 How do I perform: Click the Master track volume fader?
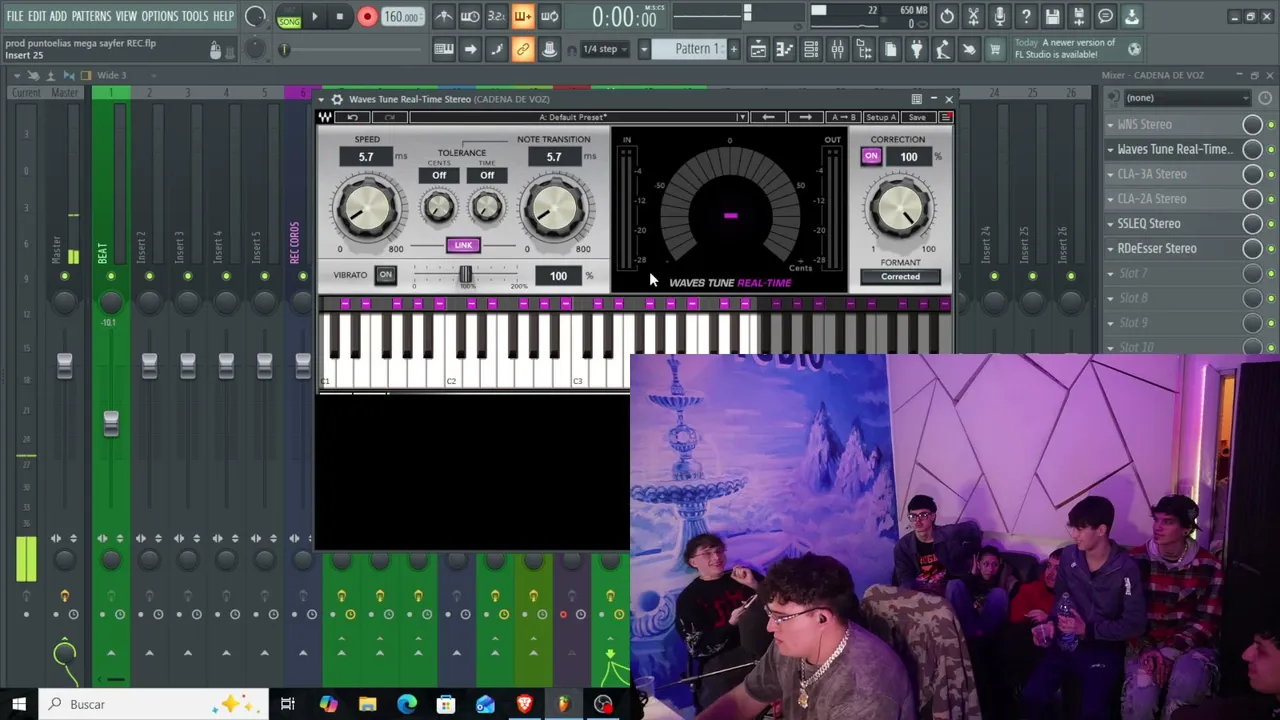pos(65,366)
